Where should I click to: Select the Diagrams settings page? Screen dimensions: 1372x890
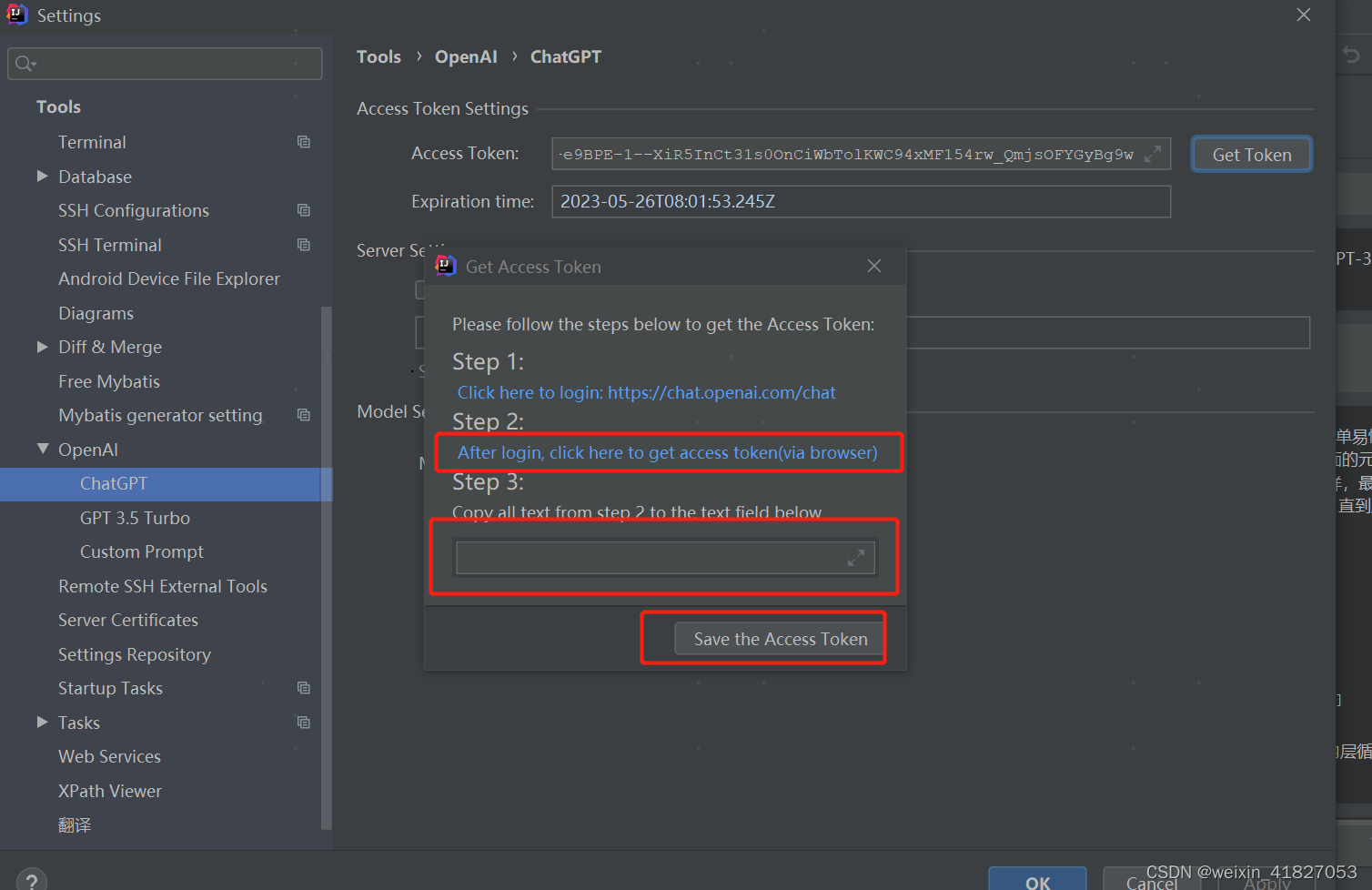coord(96,313)
